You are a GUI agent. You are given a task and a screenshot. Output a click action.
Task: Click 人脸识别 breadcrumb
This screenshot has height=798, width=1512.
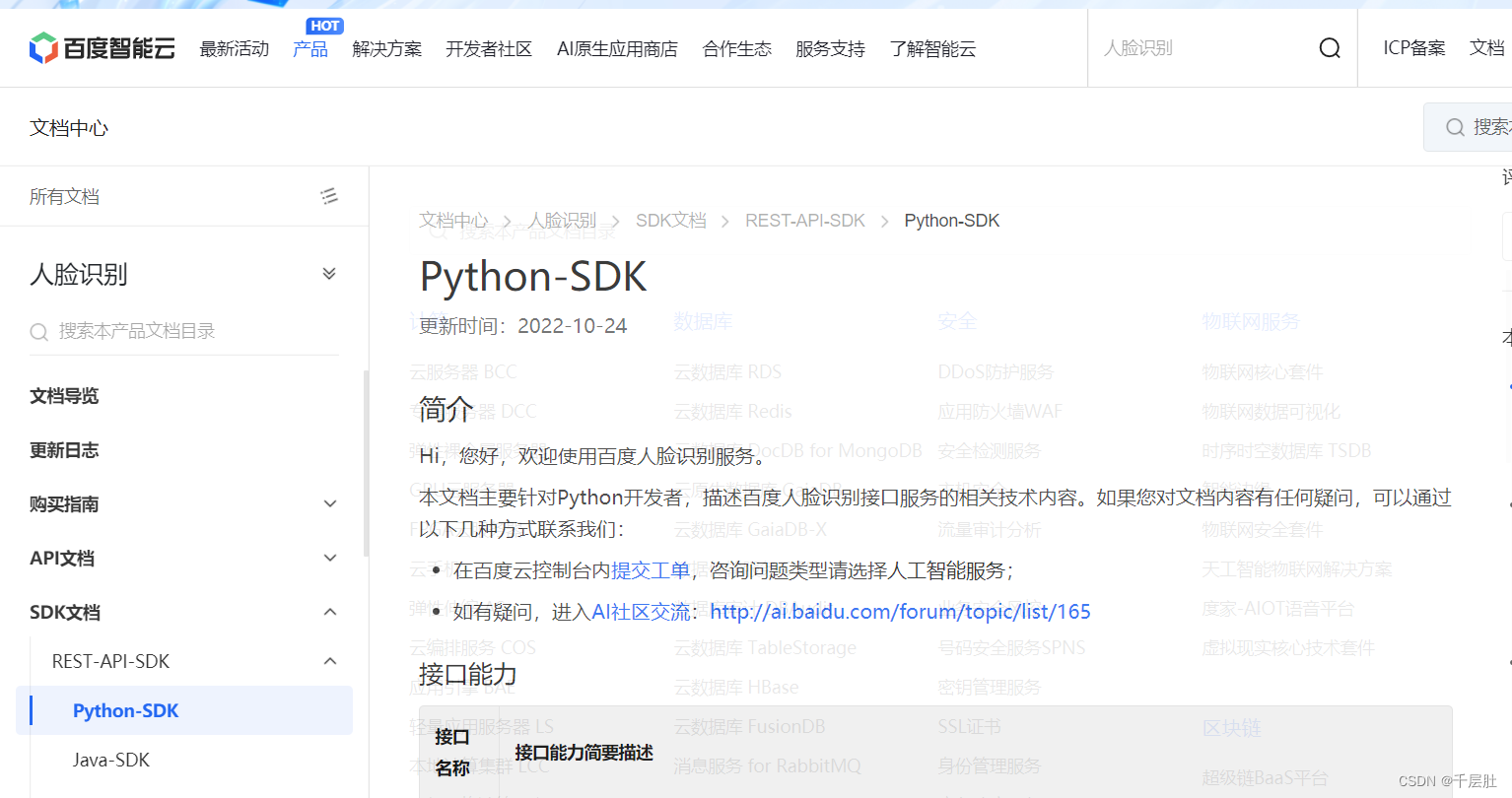pos(562,221)
